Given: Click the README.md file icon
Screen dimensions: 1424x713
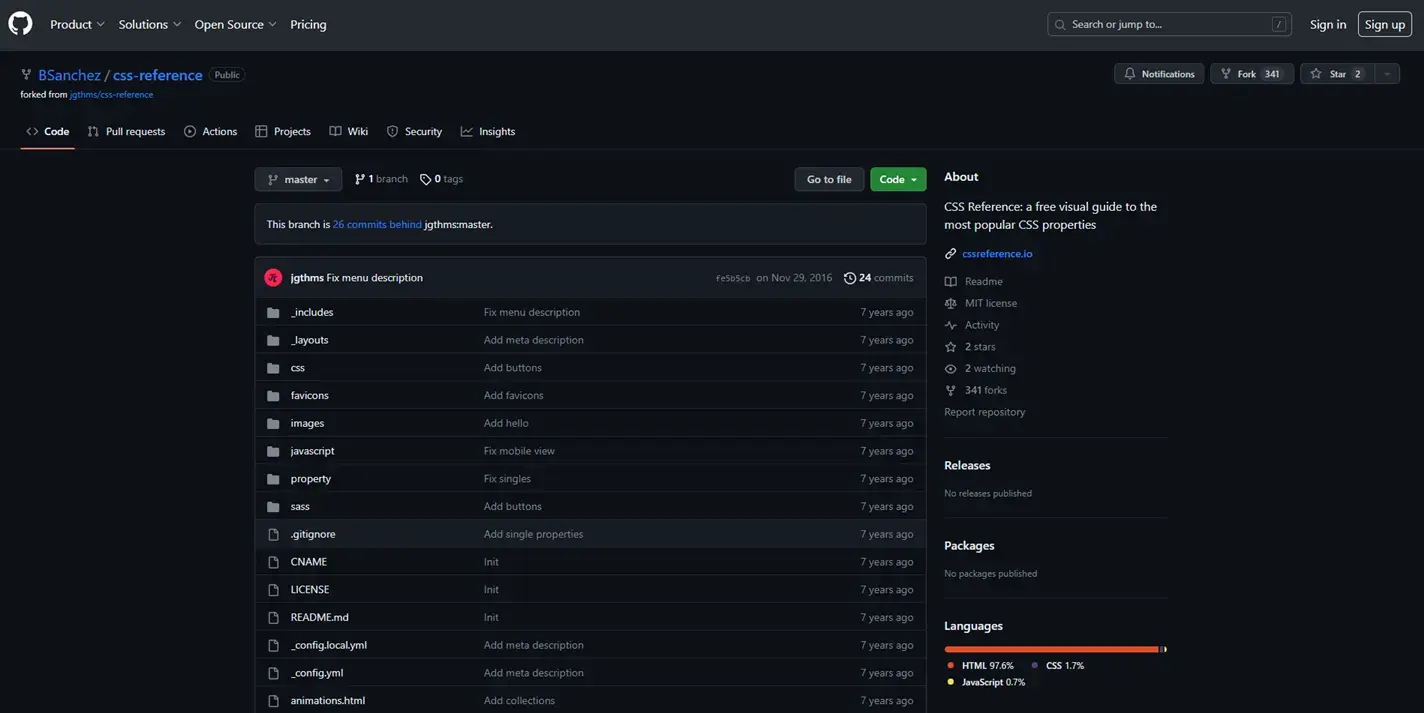Looking at the screenshot, I should [x=273, y=618].
